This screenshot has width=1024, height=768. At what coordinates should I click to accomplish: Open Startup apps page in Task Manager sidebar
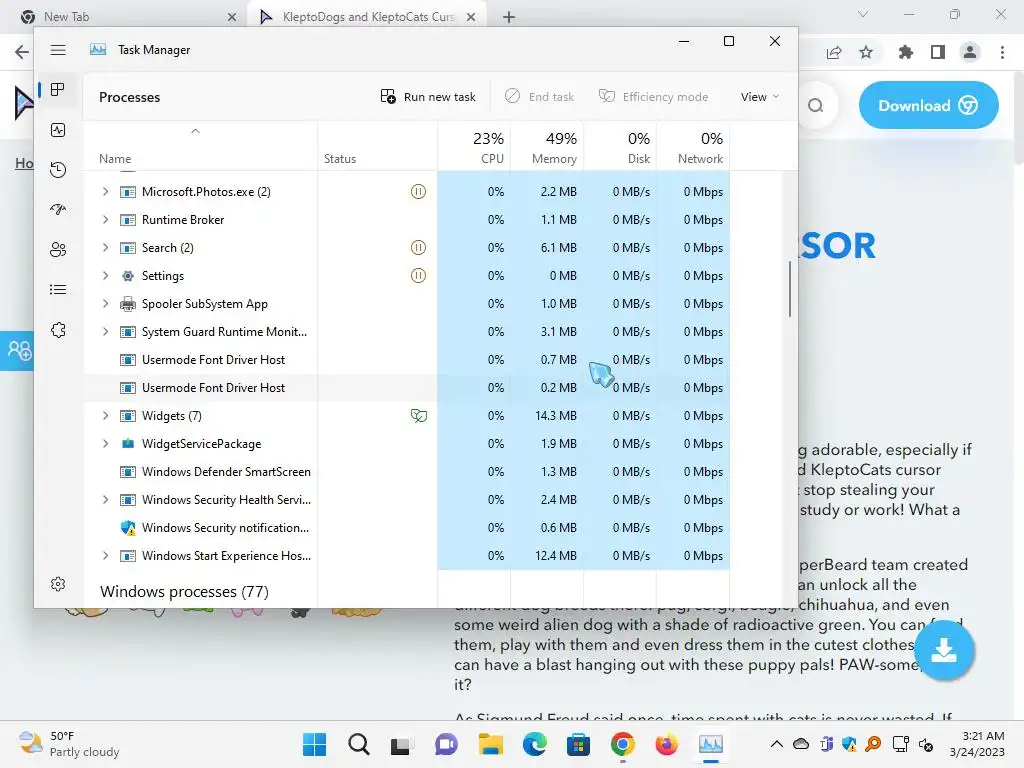pyautogui.click(x=58, y=210)
